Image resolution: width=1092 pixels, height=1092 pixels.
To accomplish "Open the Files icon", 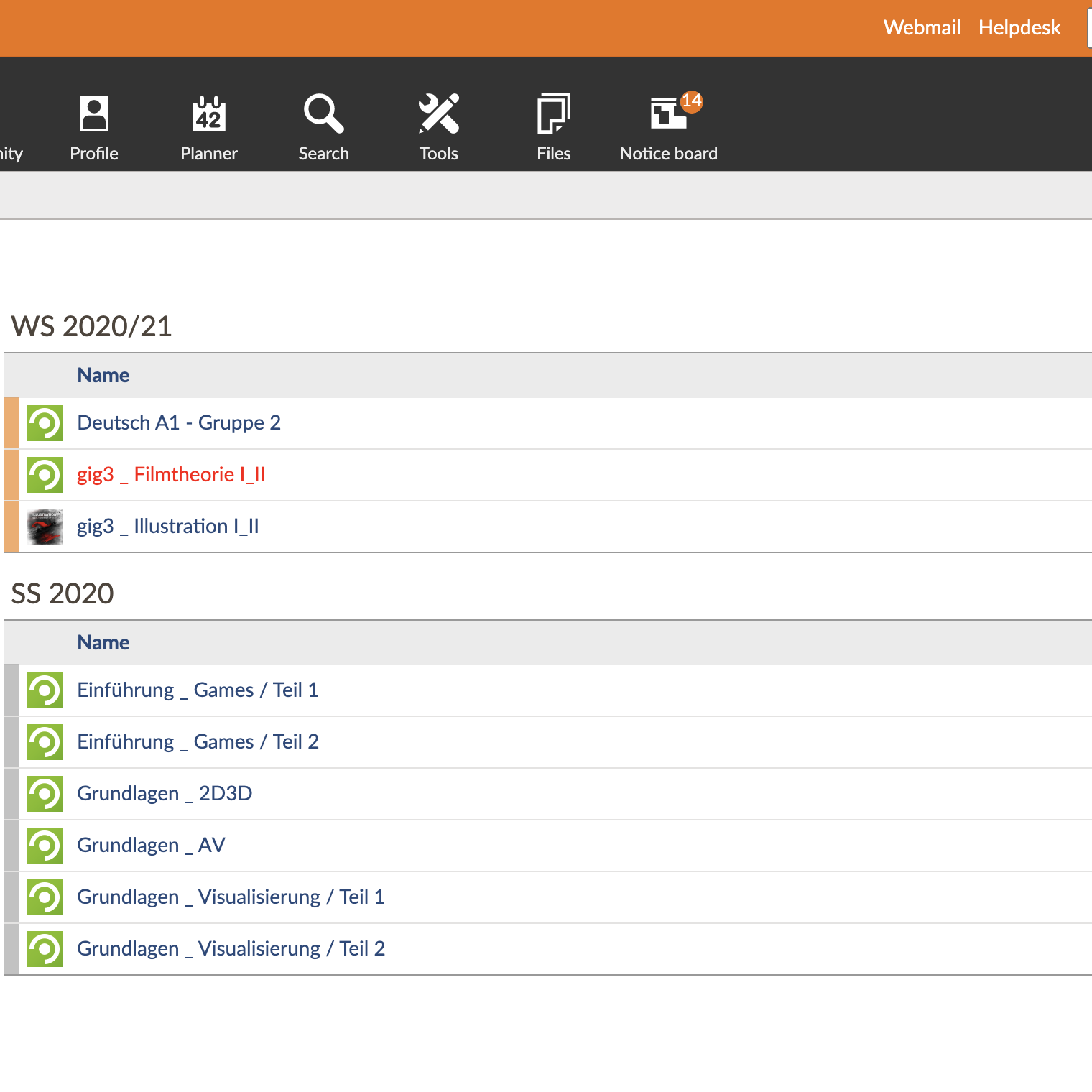I will click(553, 114).
